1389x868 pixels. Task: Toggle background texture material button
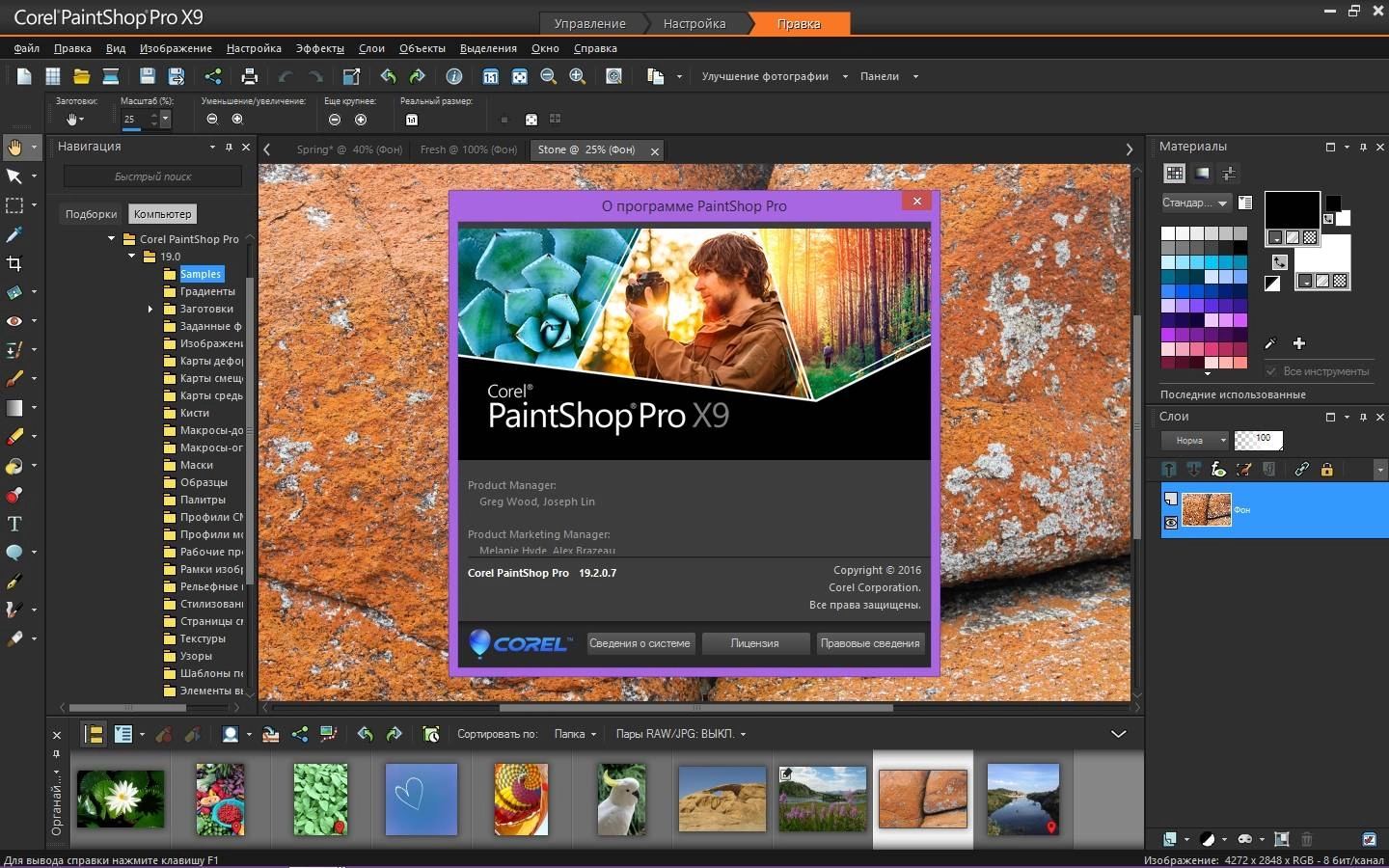pos(1324,281)
